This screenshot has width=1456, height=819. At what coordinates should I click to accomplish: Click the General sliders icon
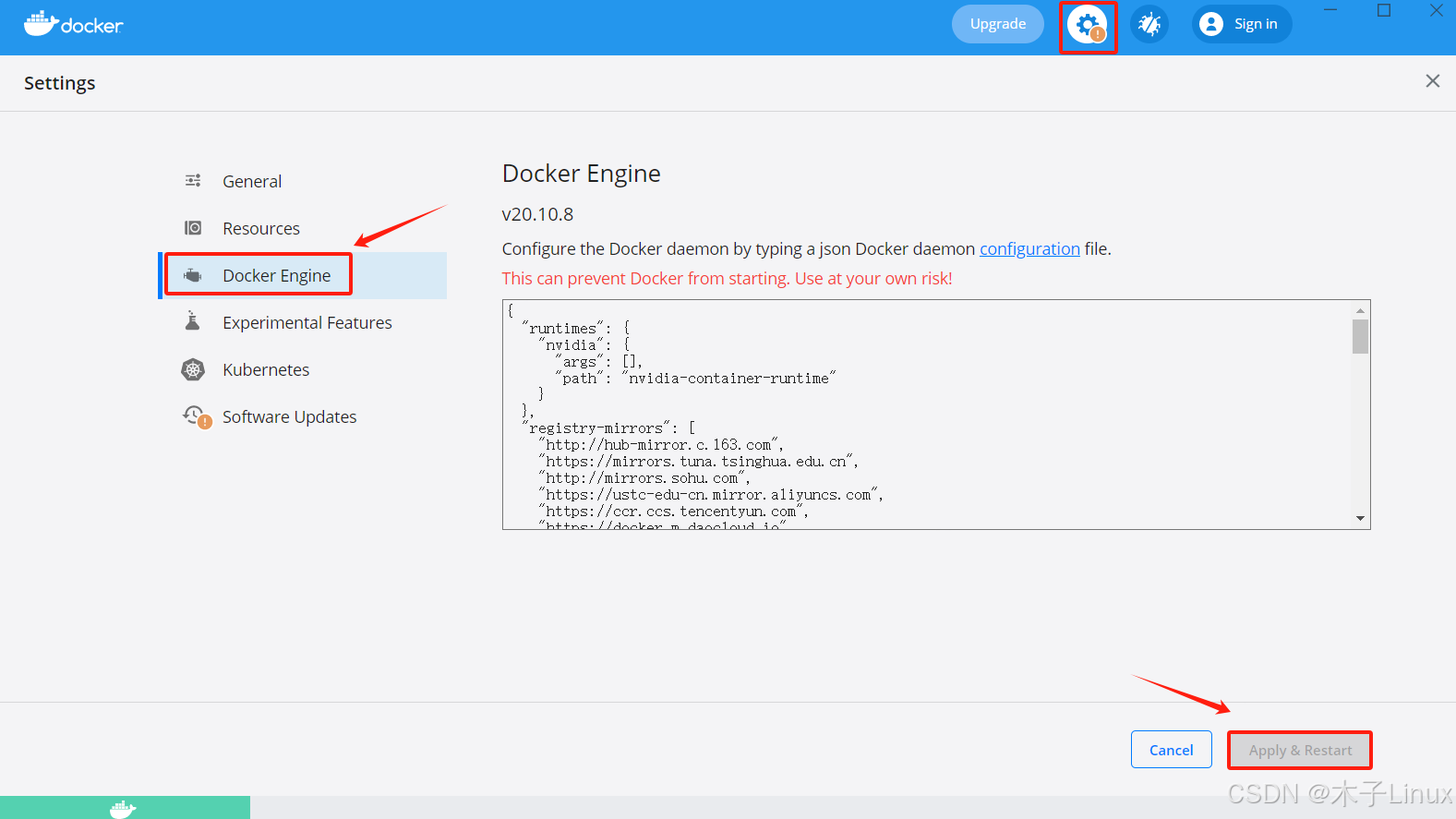193,181
